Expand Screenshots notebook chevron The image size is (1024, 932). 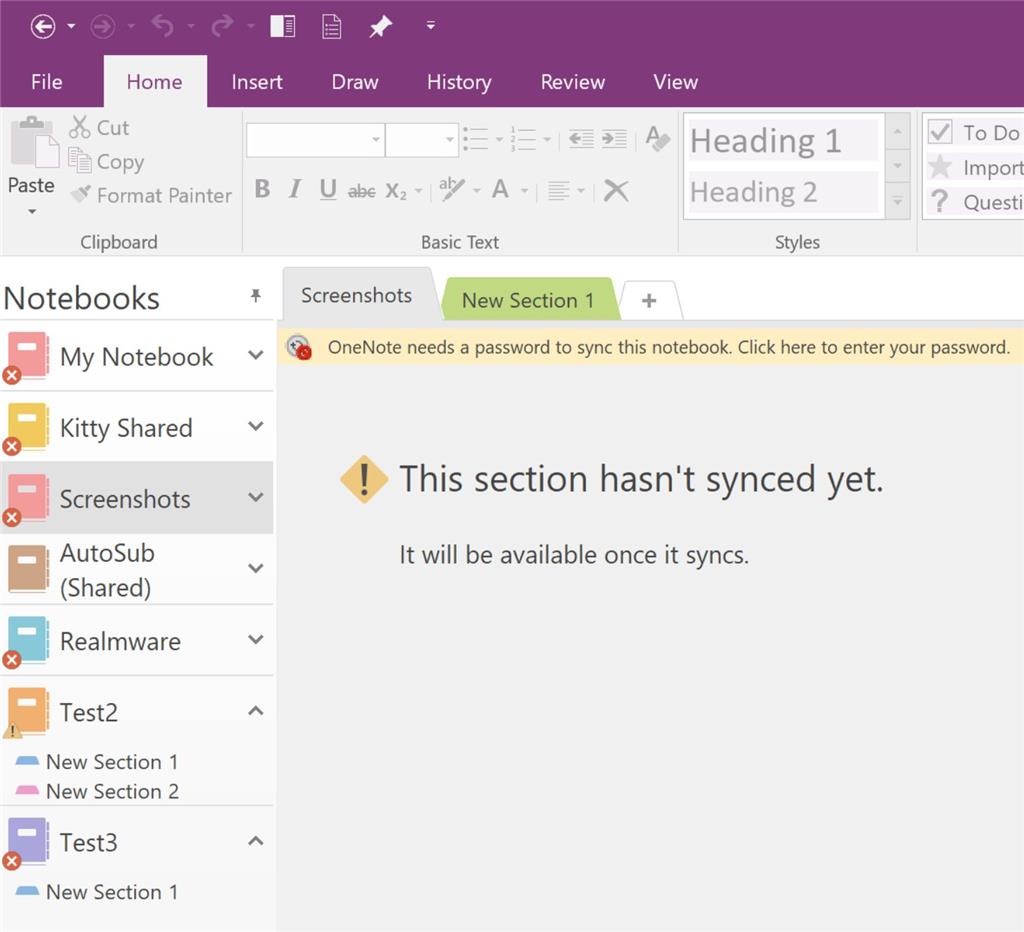(256, 497)
